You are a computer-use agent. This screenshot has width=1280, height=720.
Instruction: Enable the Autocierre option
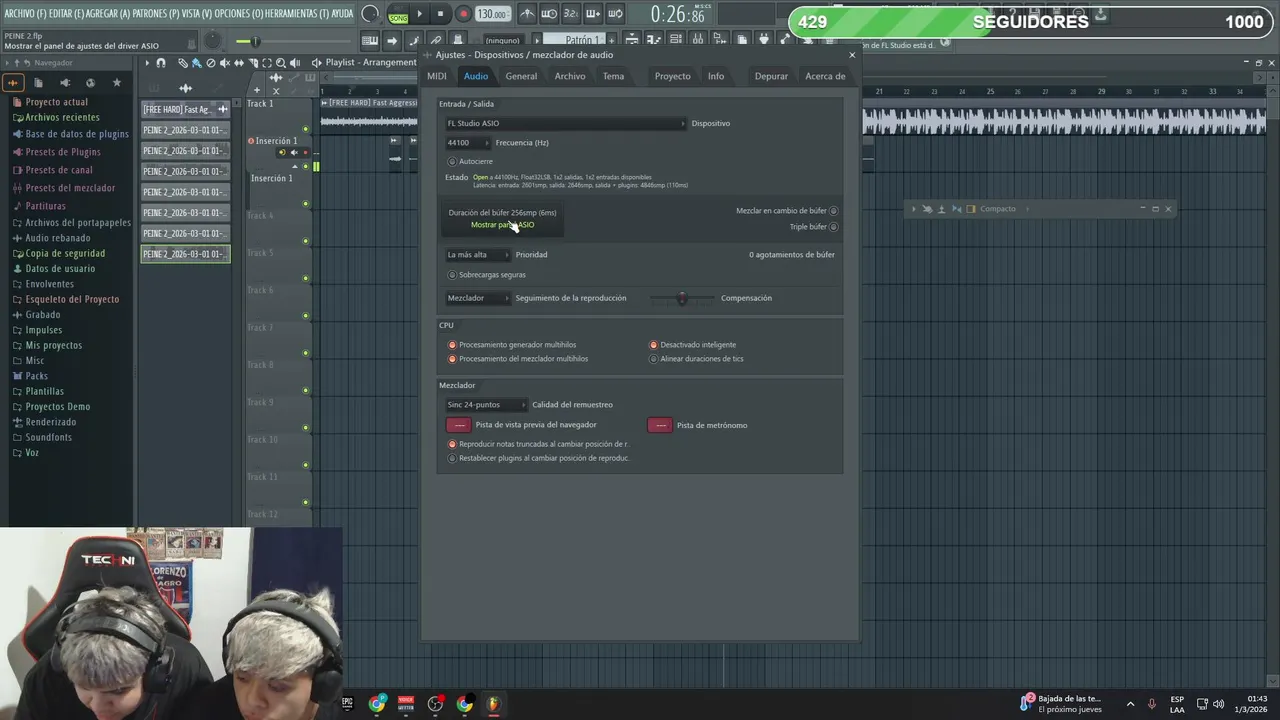(x=452, y=161)
